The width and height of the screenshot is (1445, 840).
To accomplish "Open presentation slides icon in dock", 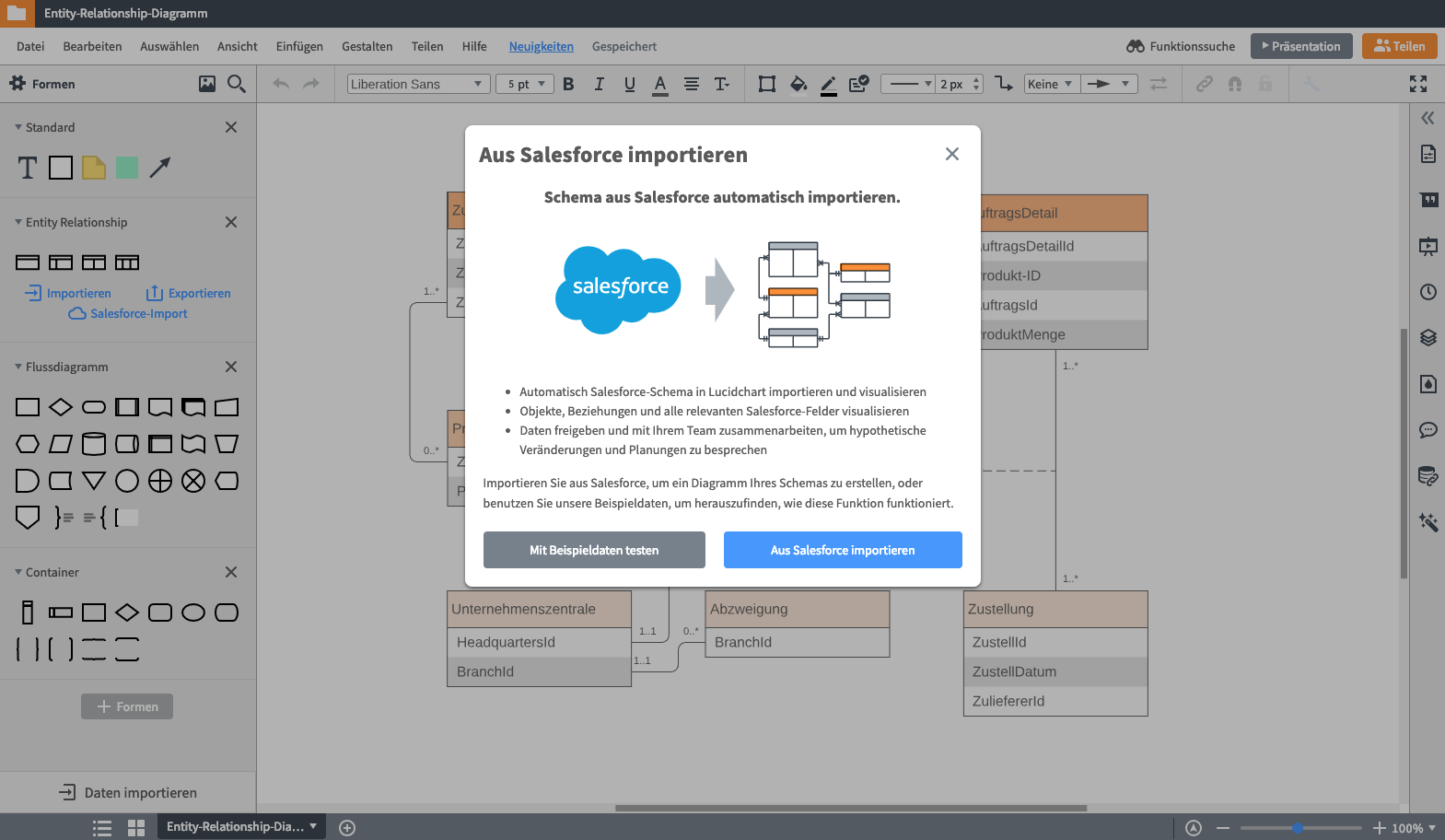I will [x=1428, y=246].
